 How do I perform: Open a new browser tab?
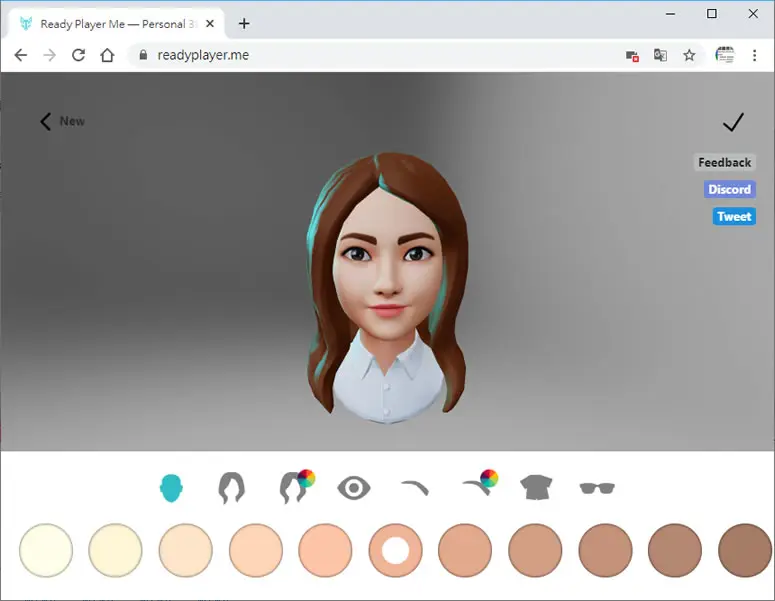pos(244,24)
